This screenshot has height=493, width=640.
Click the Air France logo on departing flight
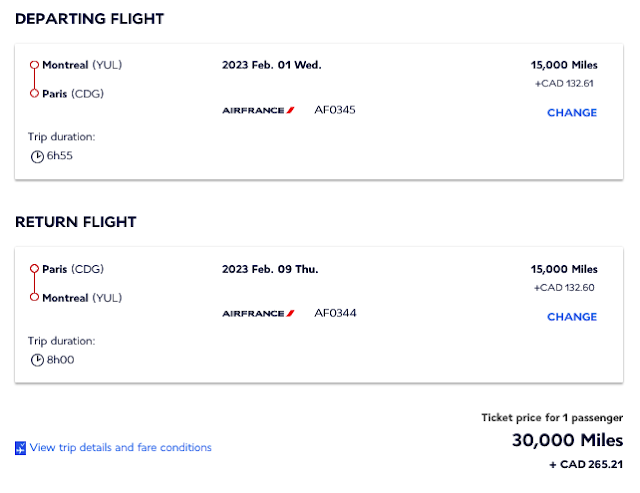tap(258, 110)
